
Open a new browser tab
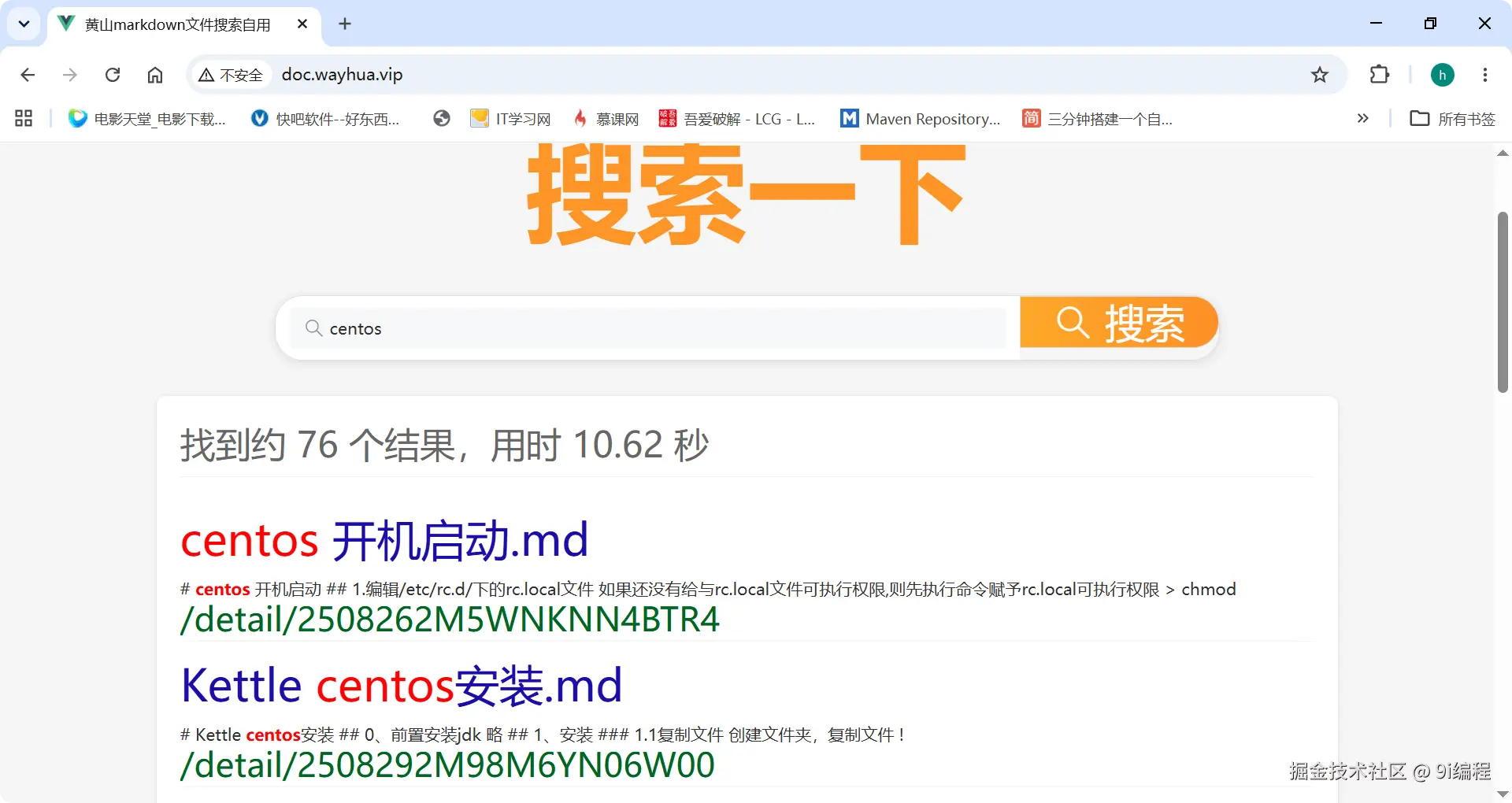tap(345, 24)
